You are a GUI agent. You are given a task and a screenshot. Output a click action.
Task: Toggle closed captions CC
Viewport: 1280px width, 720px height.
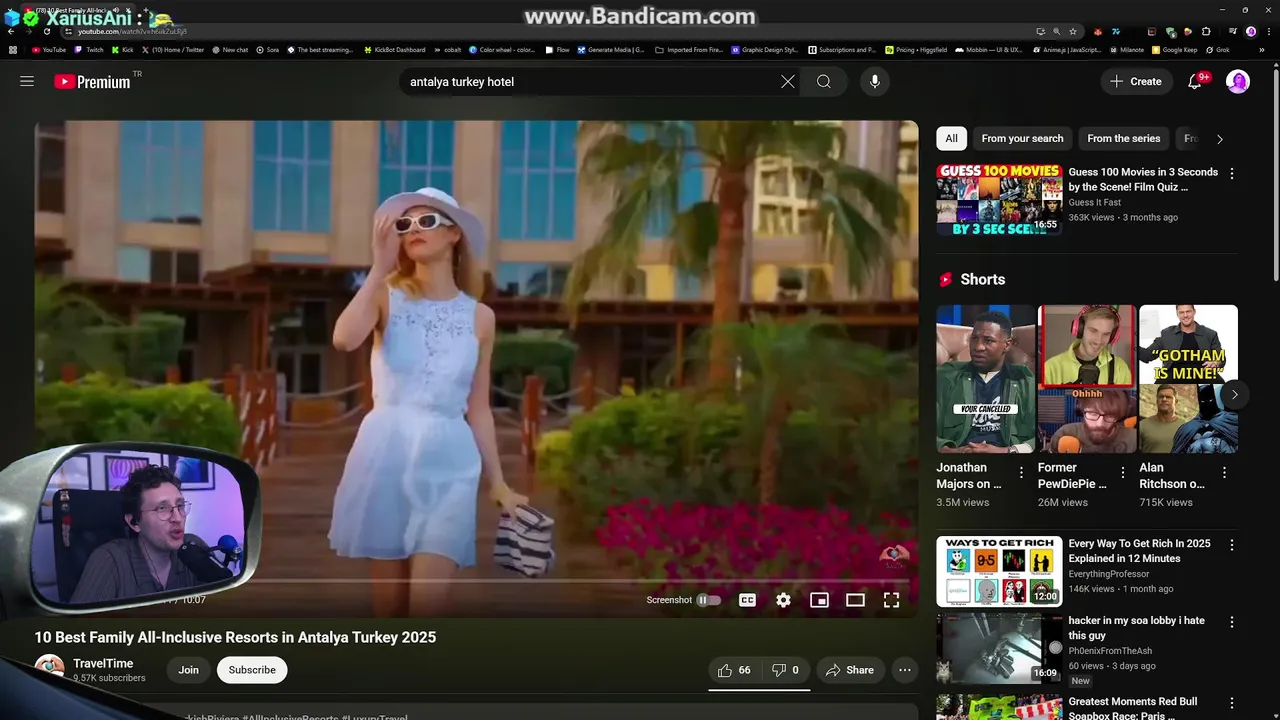(x=747, y=600)
